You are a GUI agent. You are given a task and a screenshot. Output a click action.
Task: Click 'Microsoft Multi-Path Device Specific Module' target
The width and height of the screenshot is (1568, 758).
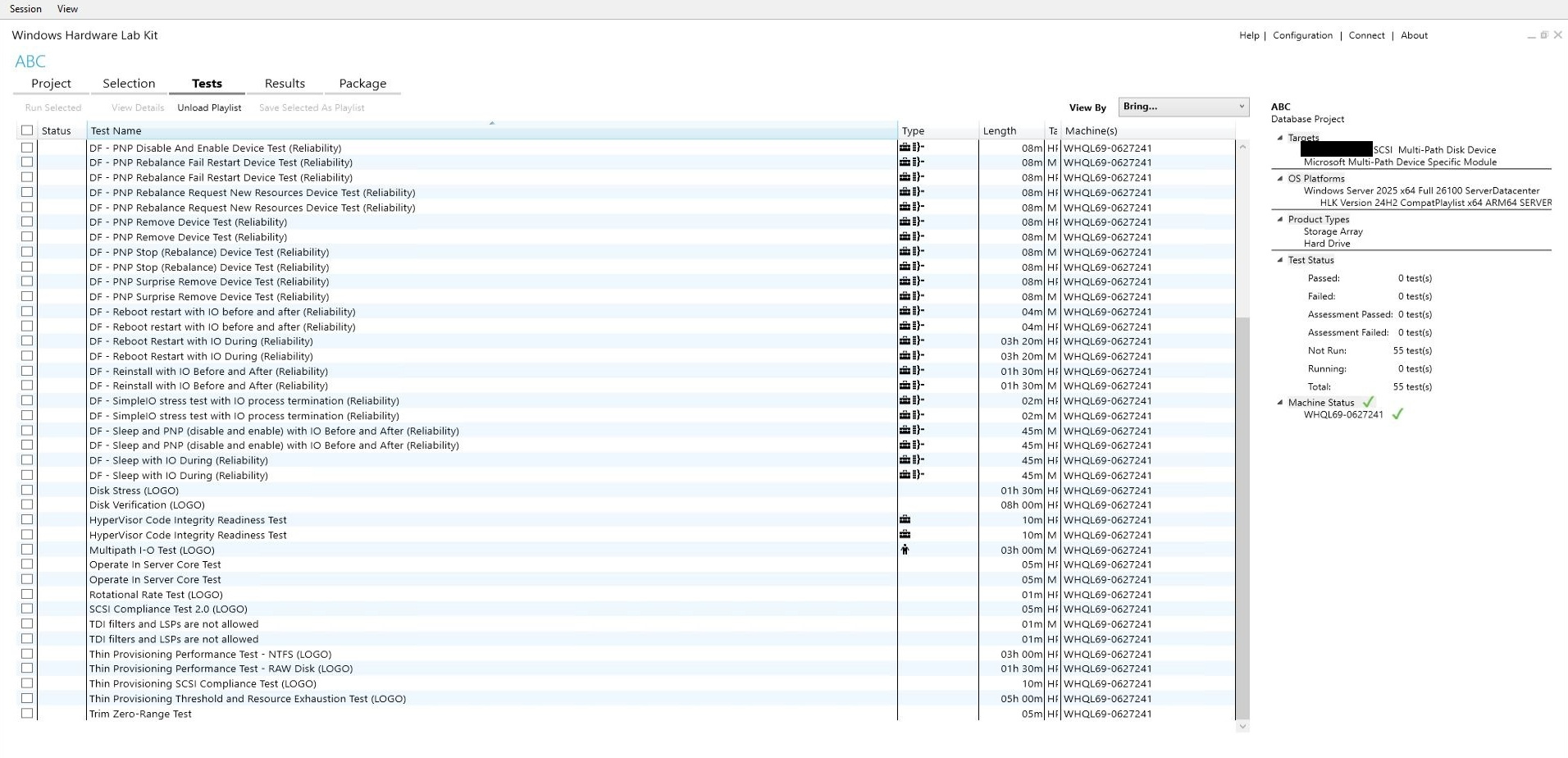(x=1400, y=162)
